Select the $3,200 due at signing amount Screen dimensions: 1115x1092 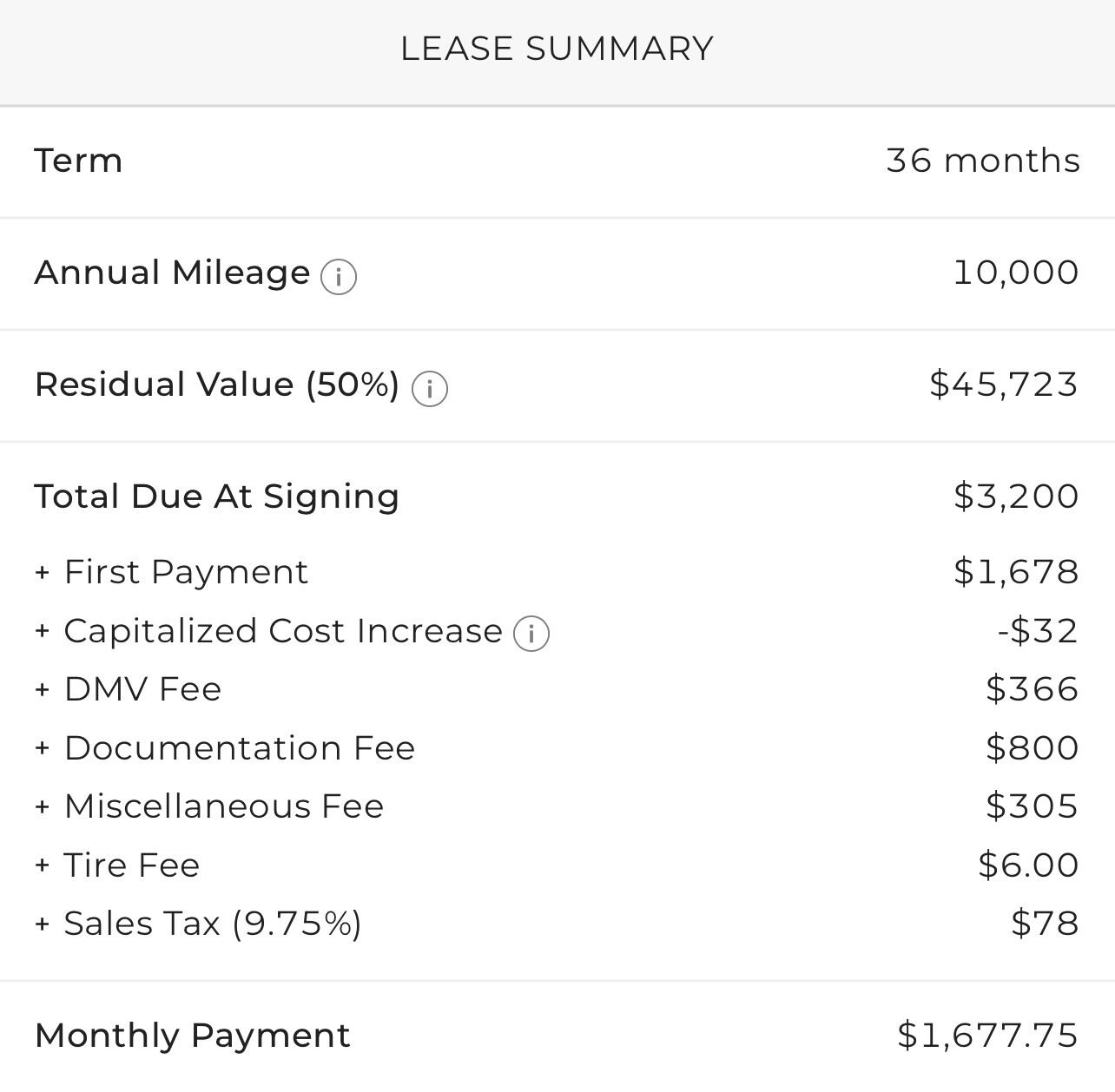click(x=1016, y=497)
